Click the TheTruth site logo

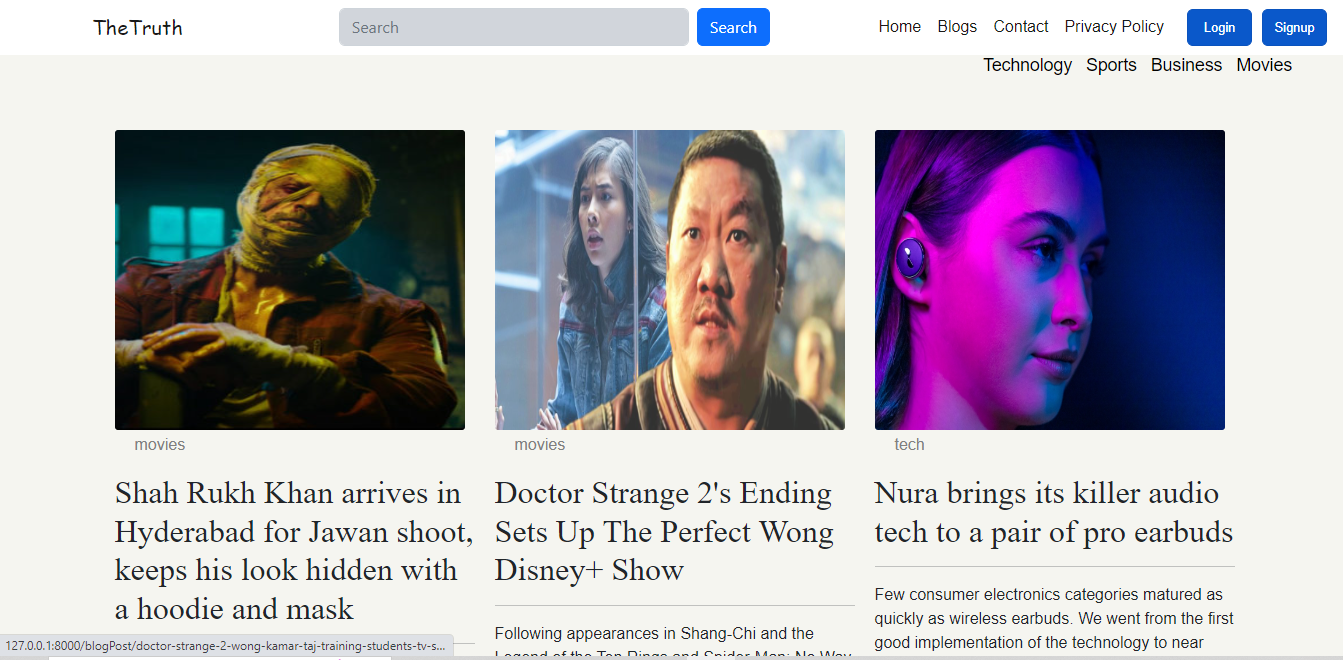(138, 27)
